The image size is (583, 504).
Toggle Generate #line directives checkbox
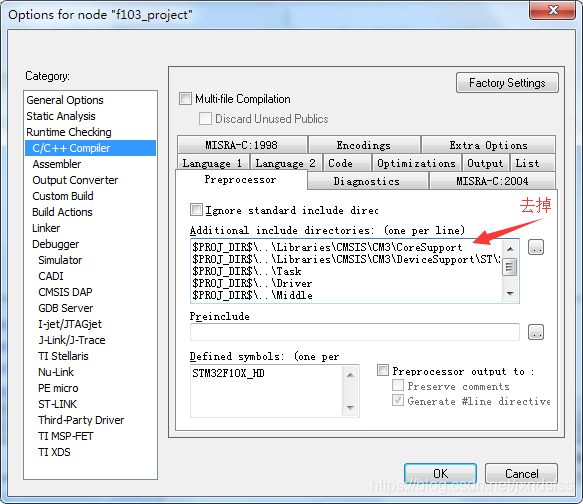point(398,400)
